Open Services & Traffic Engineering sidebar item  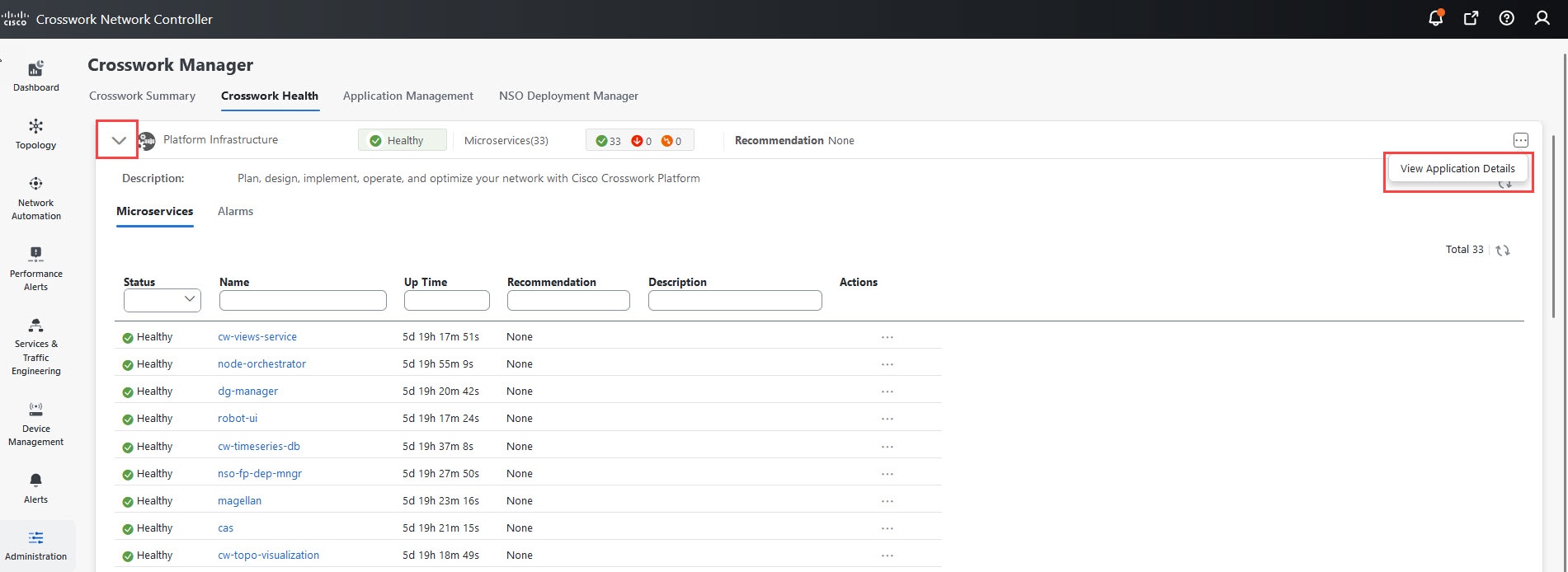pos(36,347)
